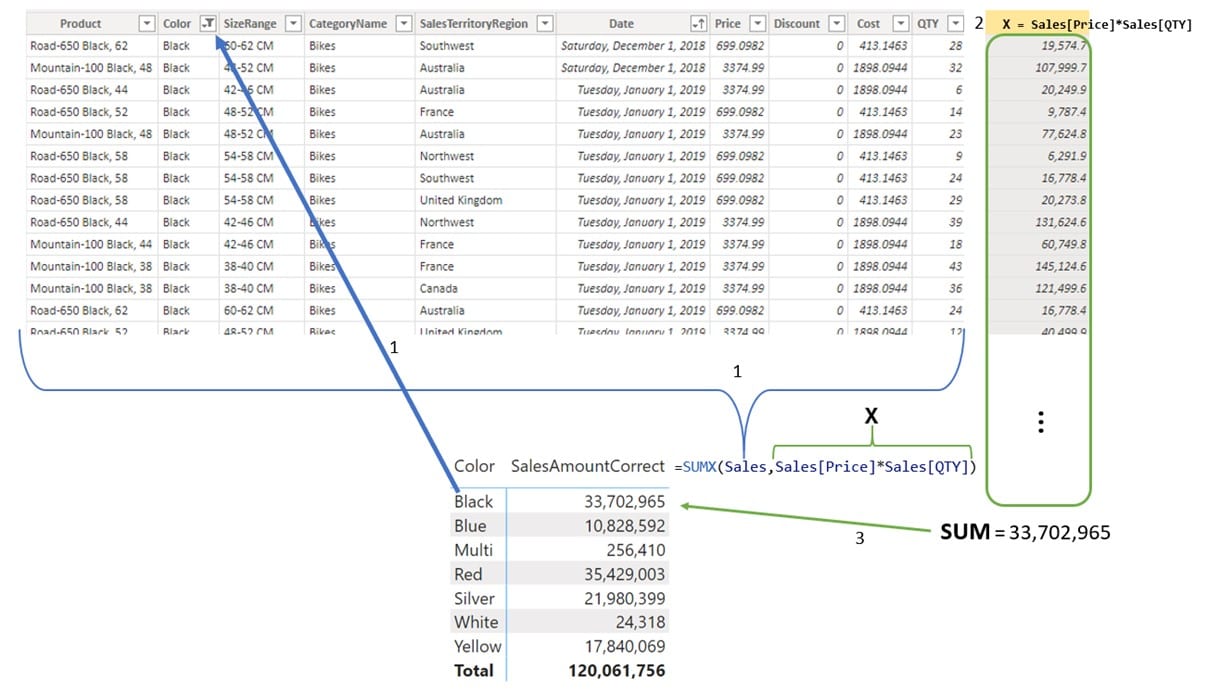Click the Date column sort arrow icon
This screenshot has height=695, width=1220.
698,23
